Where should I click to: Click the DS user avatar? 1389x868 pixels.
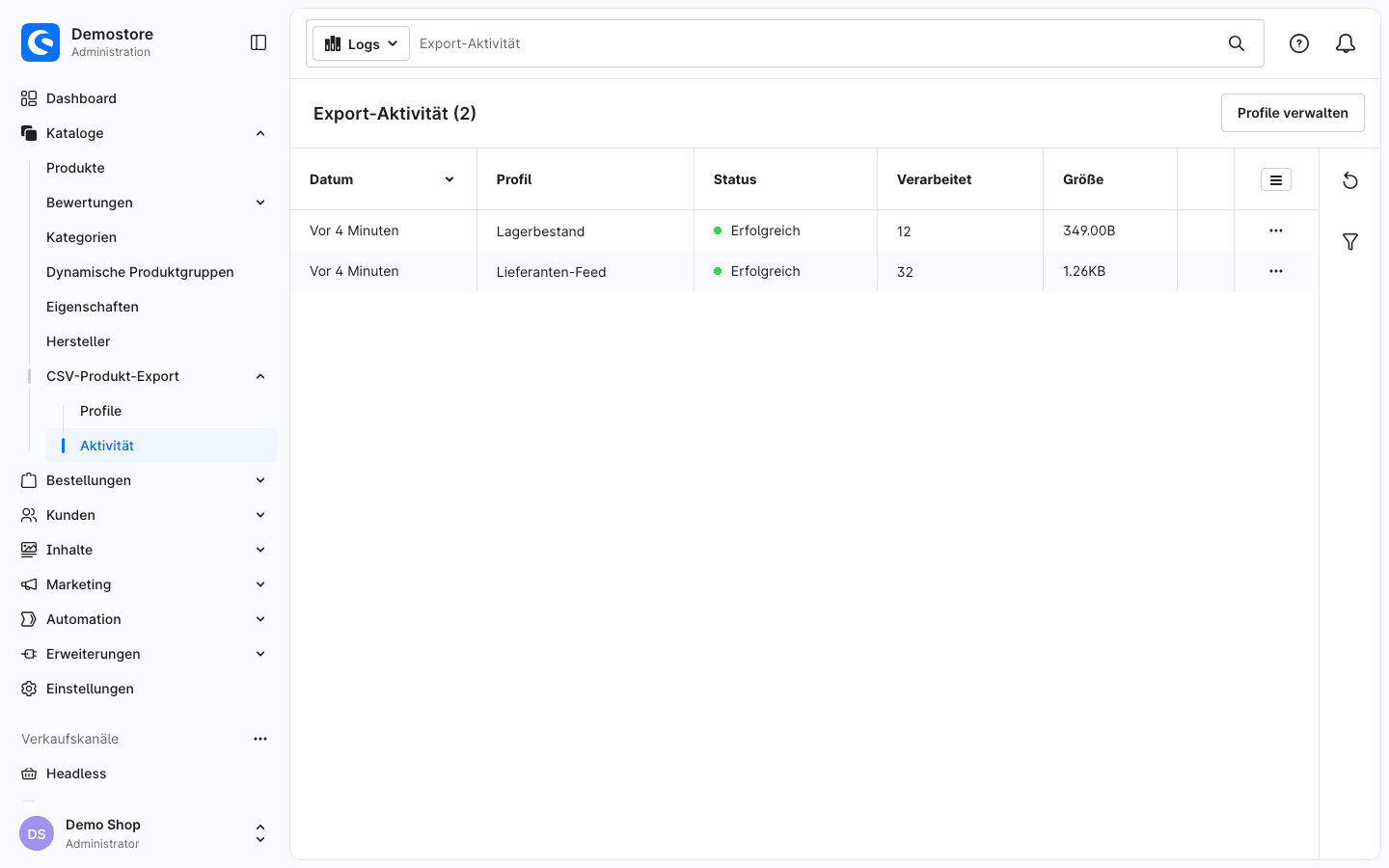[37, 834]
